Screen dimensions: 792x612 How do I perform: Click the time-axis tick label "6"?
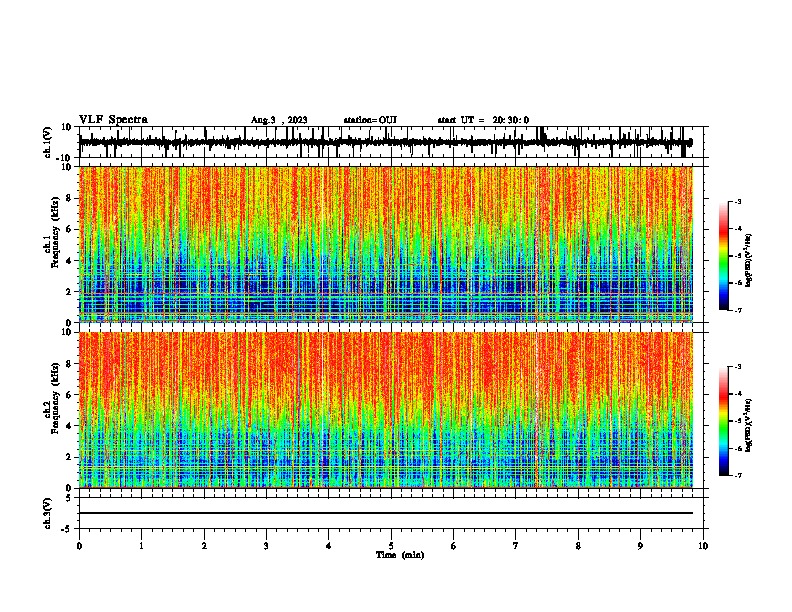click(454, 546)
